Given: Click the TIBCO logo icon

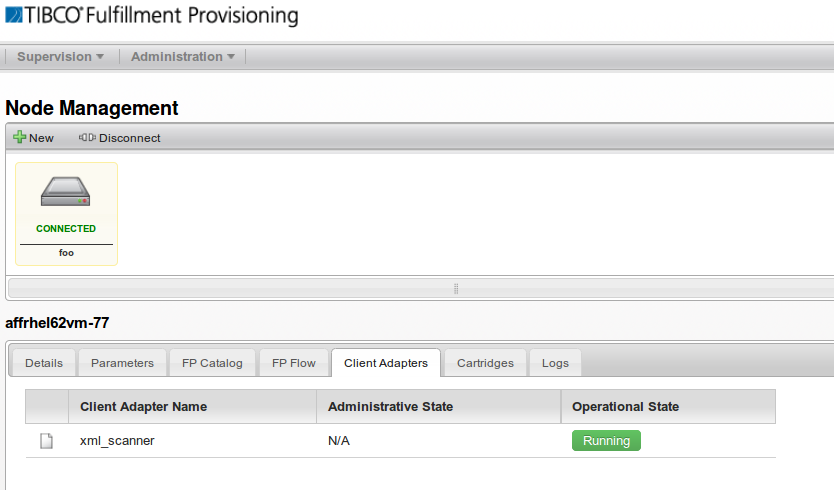Looking at the screenshot, I should [x=14, y=15].
